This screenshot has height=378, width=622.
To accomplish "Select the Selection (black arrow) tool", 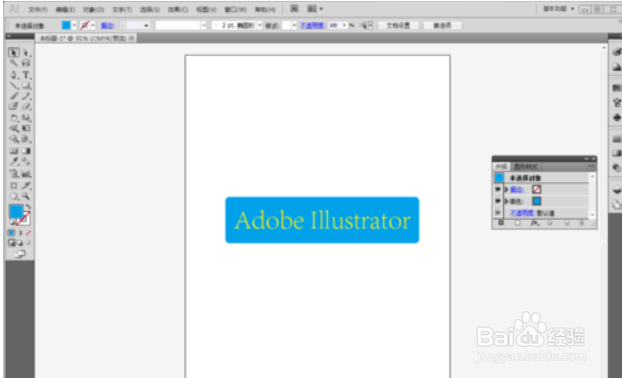I will click(x=14, y=52).
